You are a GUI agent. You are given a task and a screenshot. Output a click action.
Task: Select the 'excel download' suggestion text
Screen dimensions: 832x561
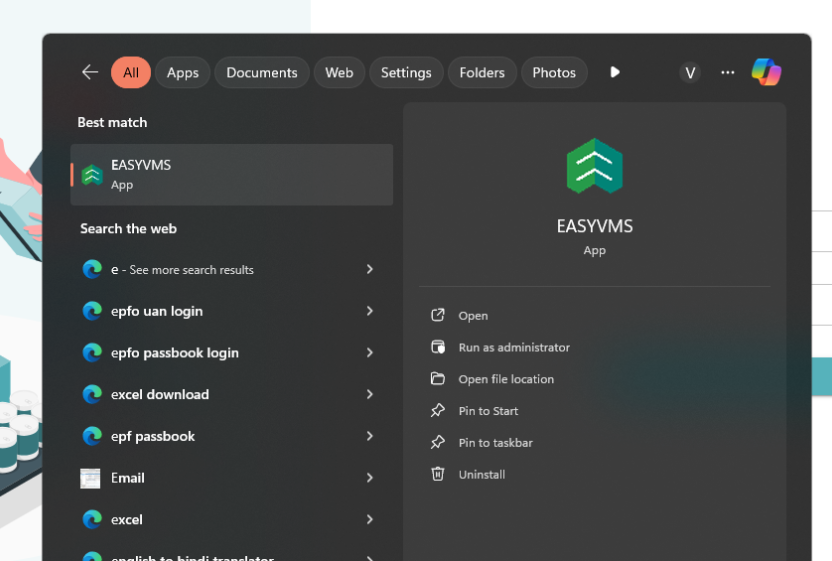coord(160,394)
